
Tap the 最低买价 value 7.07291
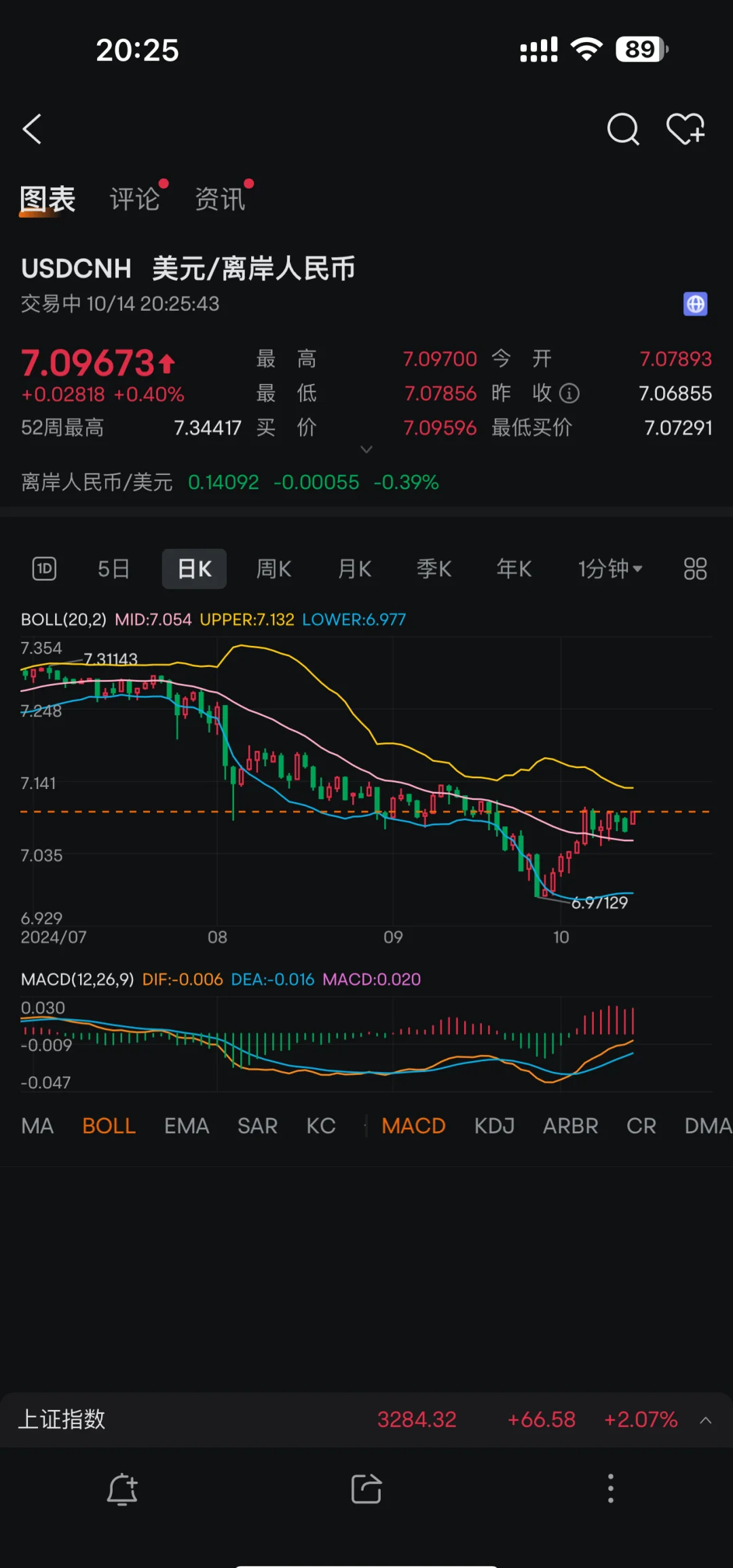click(x=678, y=428)
